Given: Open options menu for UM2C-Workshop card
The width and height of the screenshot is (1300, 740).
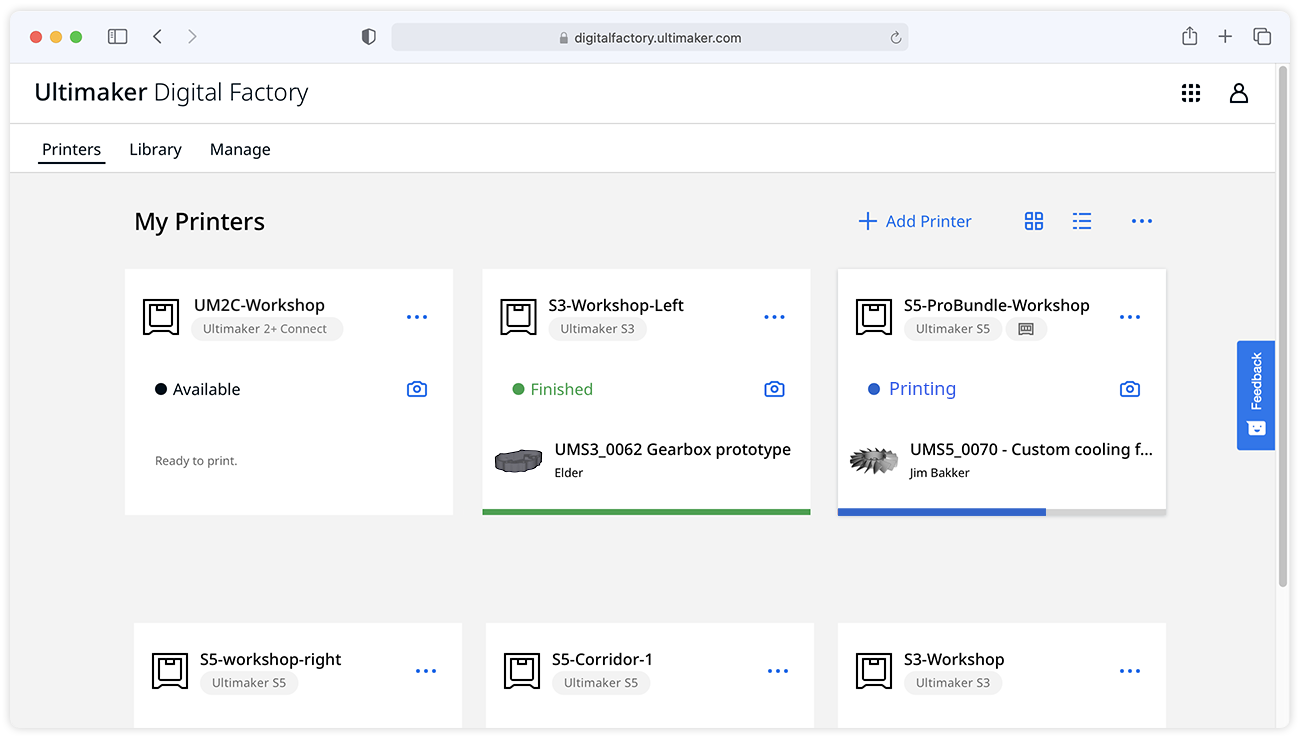Looking at the screenshot, I should (x=417, y=317).
